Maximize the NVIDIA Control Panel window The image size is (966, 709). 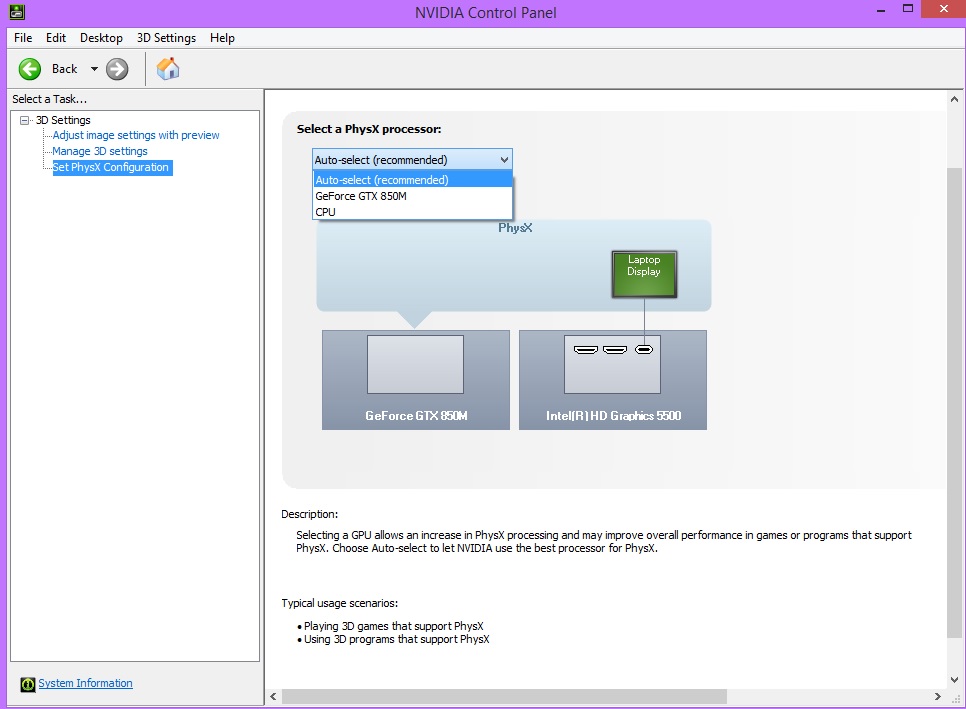[x=907, y=9]
